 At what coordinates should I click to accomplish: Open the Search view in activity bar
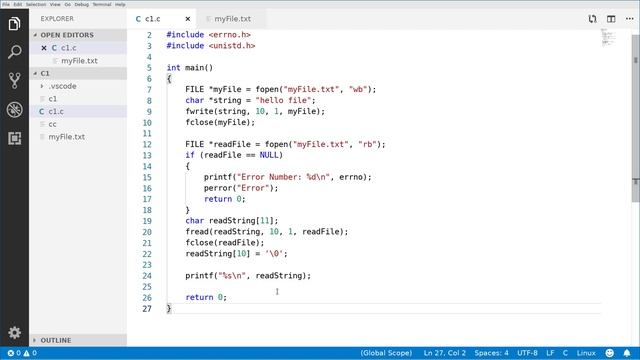pyautogui.click(x=14, y=52)
